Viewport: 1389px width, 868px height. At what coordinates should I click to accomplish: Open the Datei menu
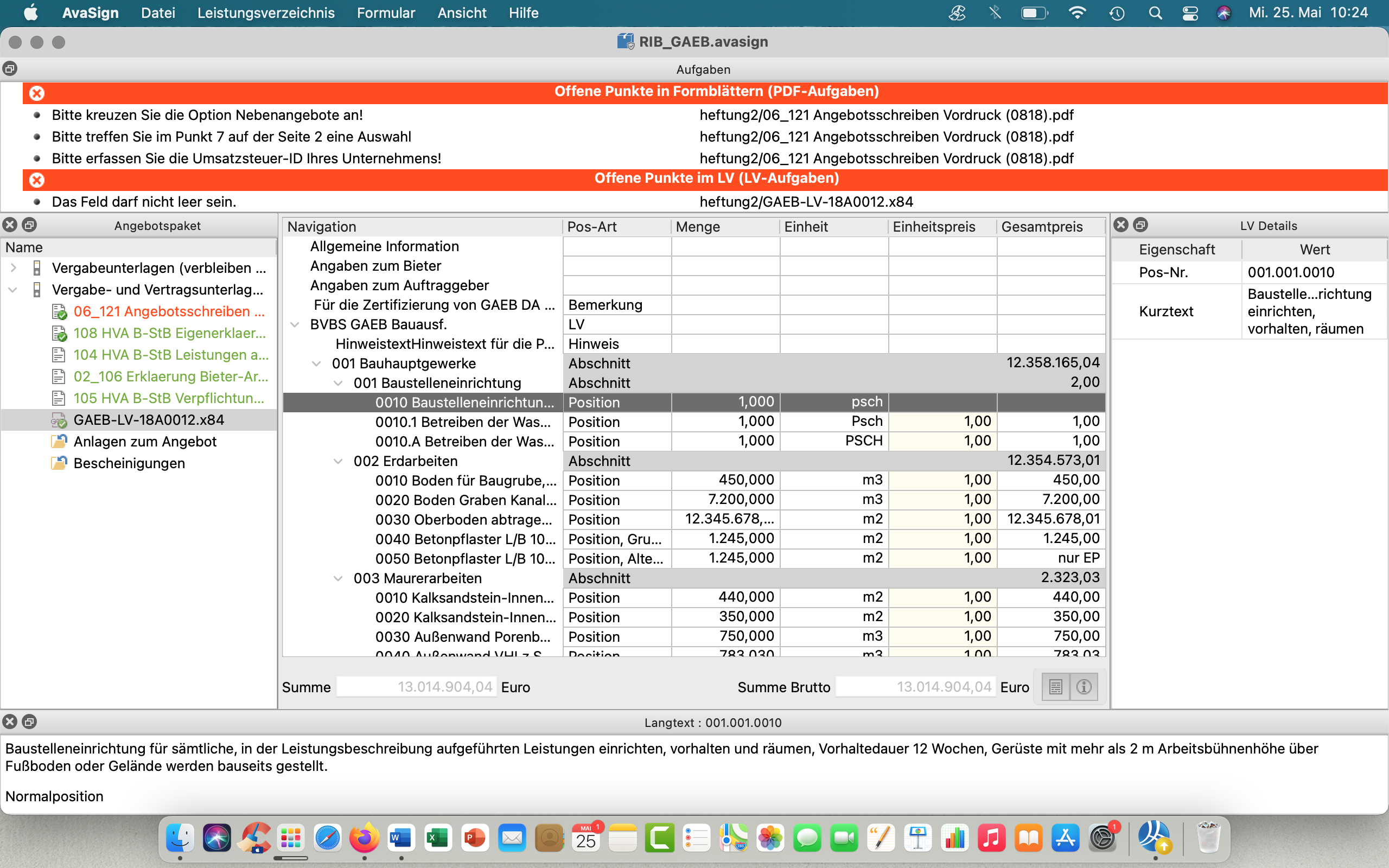[158, 12]
